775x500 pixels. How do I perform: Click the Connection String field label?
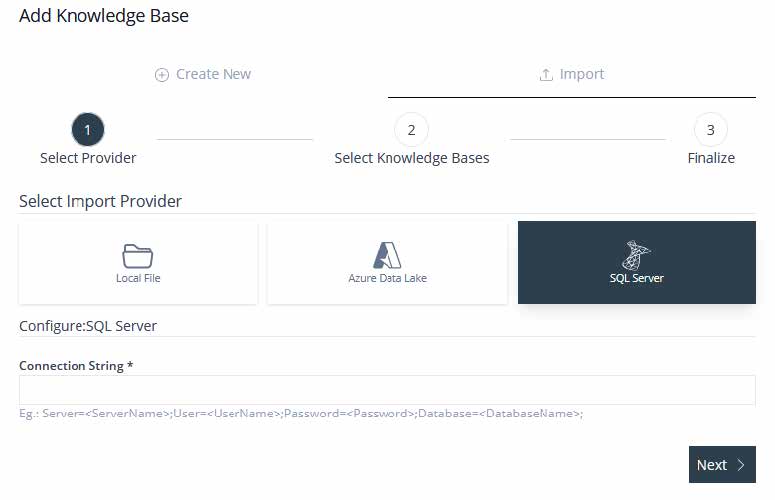tap(76, 366)
